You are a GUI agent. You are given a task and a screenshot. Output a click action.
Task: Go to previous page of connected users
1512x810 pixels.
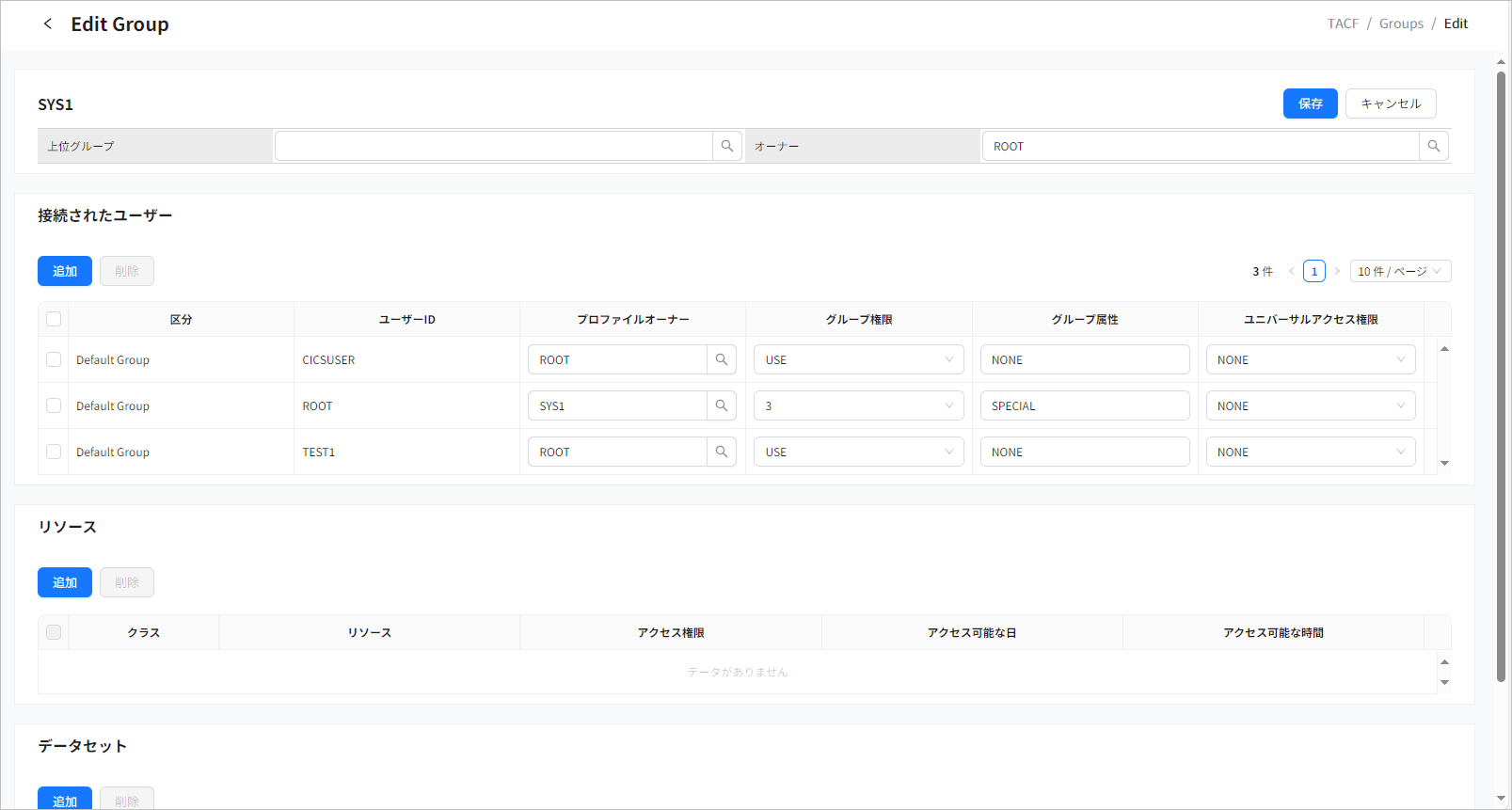(x=1292, y=271)
